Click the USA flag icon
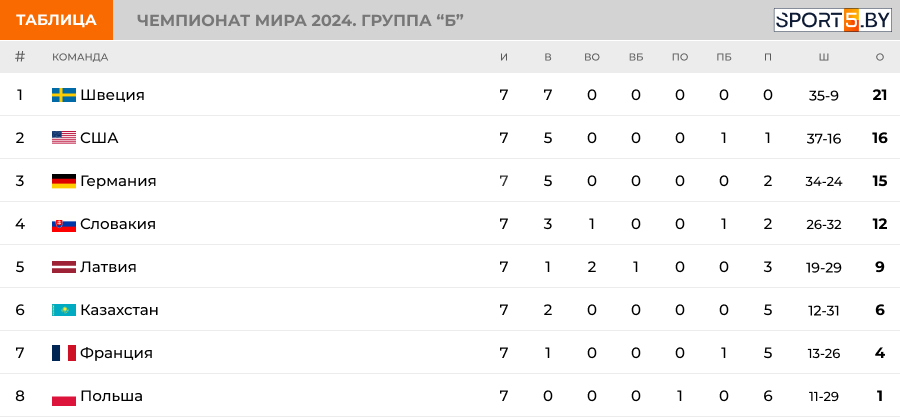 [64, 138]
